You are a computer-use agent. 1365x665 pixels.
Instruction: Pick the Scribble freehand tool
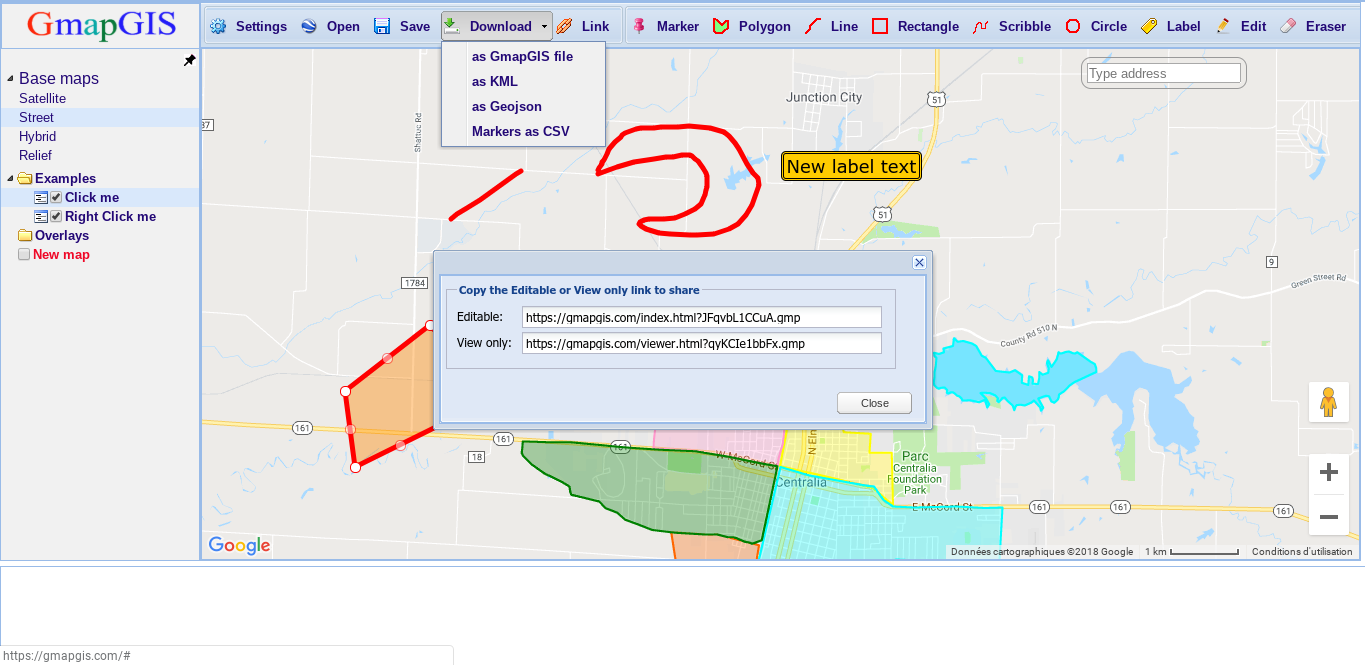click(1012, 27)
